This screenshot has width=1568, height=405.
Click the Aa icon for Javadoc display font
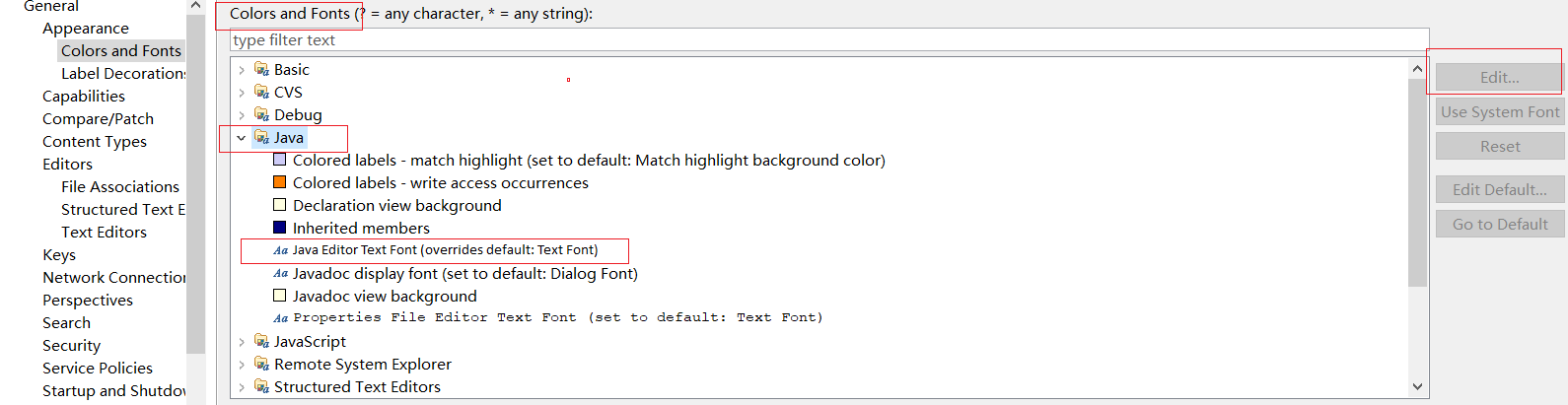[x=280, y=273]
